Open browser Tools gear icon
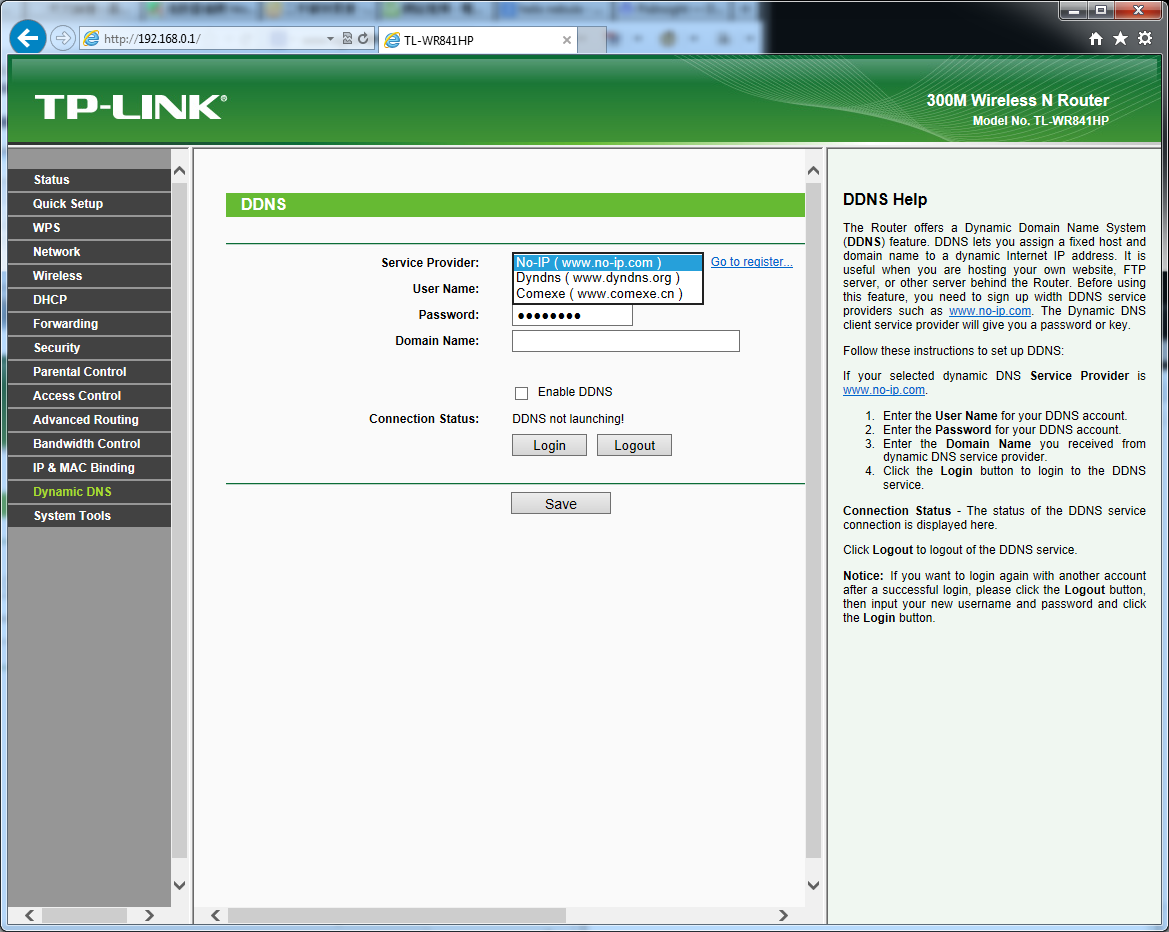Image resolution: width=1169 pixels, height=932 pixels. (1145, 39)
